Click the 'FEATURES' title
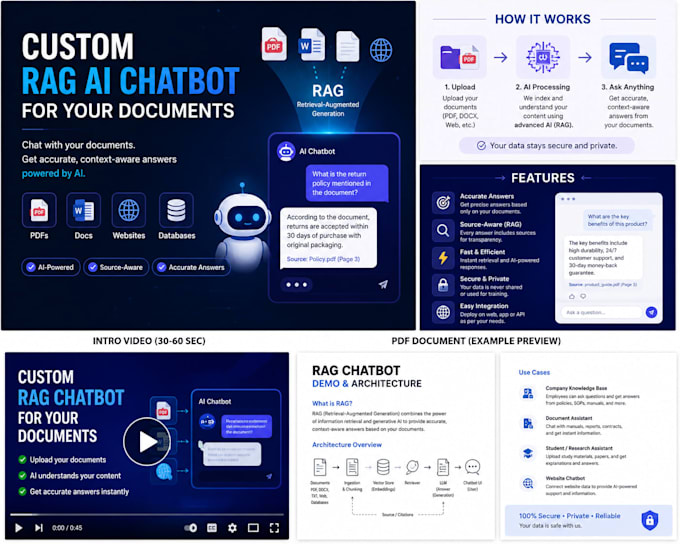 (x=543, y=178)
